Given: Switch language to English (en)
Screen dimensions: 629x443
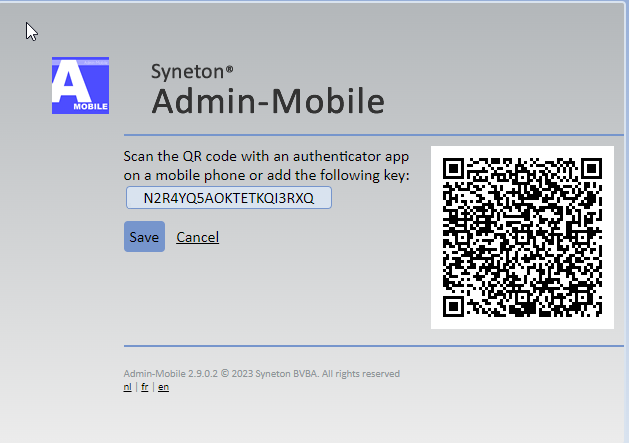Looking at the screenshot, I should point(163,387).
